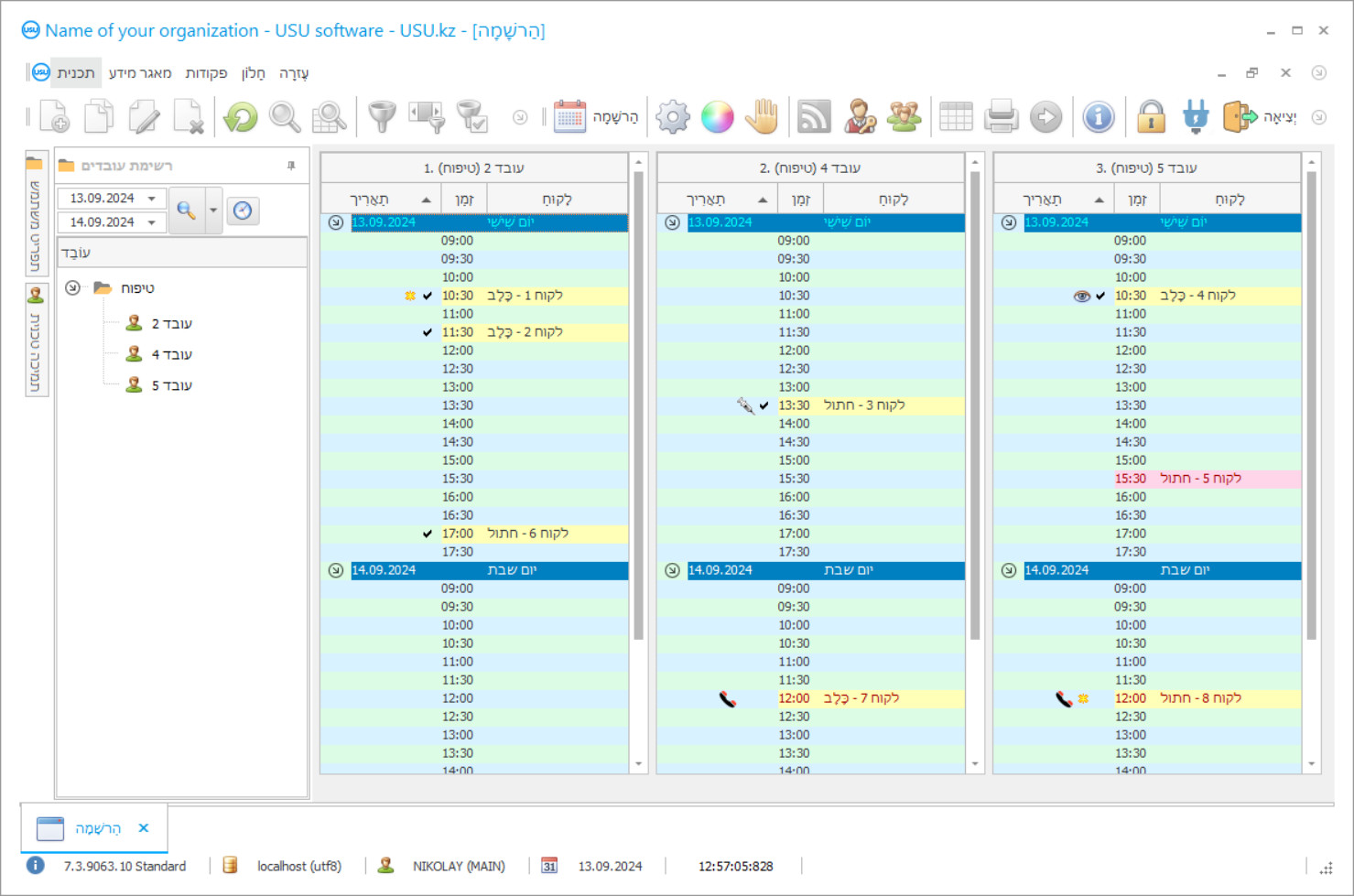Open the תכנית menu
1354x896 pixels.
coord(75,73)
